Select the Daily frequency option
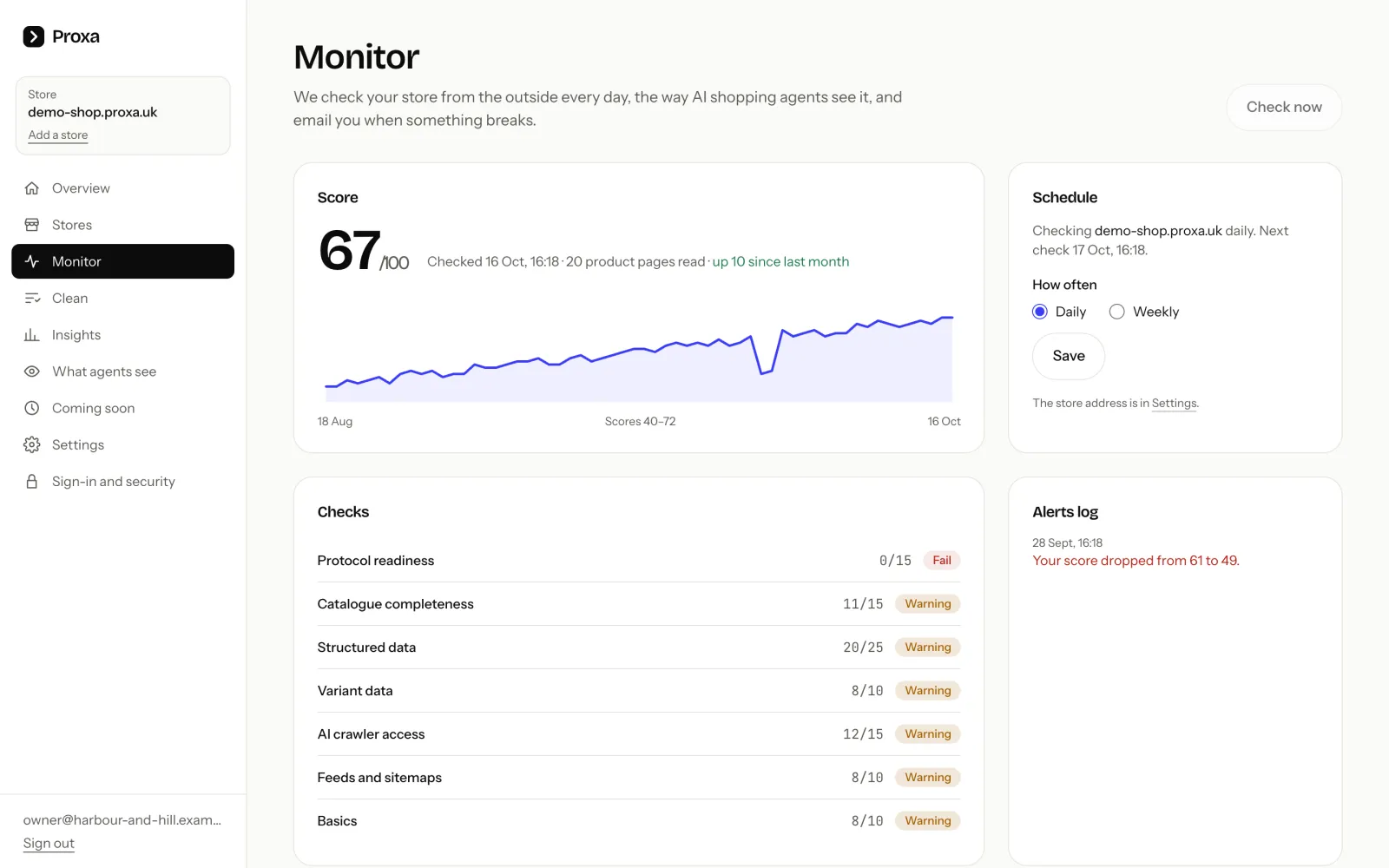 tap(1040, 312)
